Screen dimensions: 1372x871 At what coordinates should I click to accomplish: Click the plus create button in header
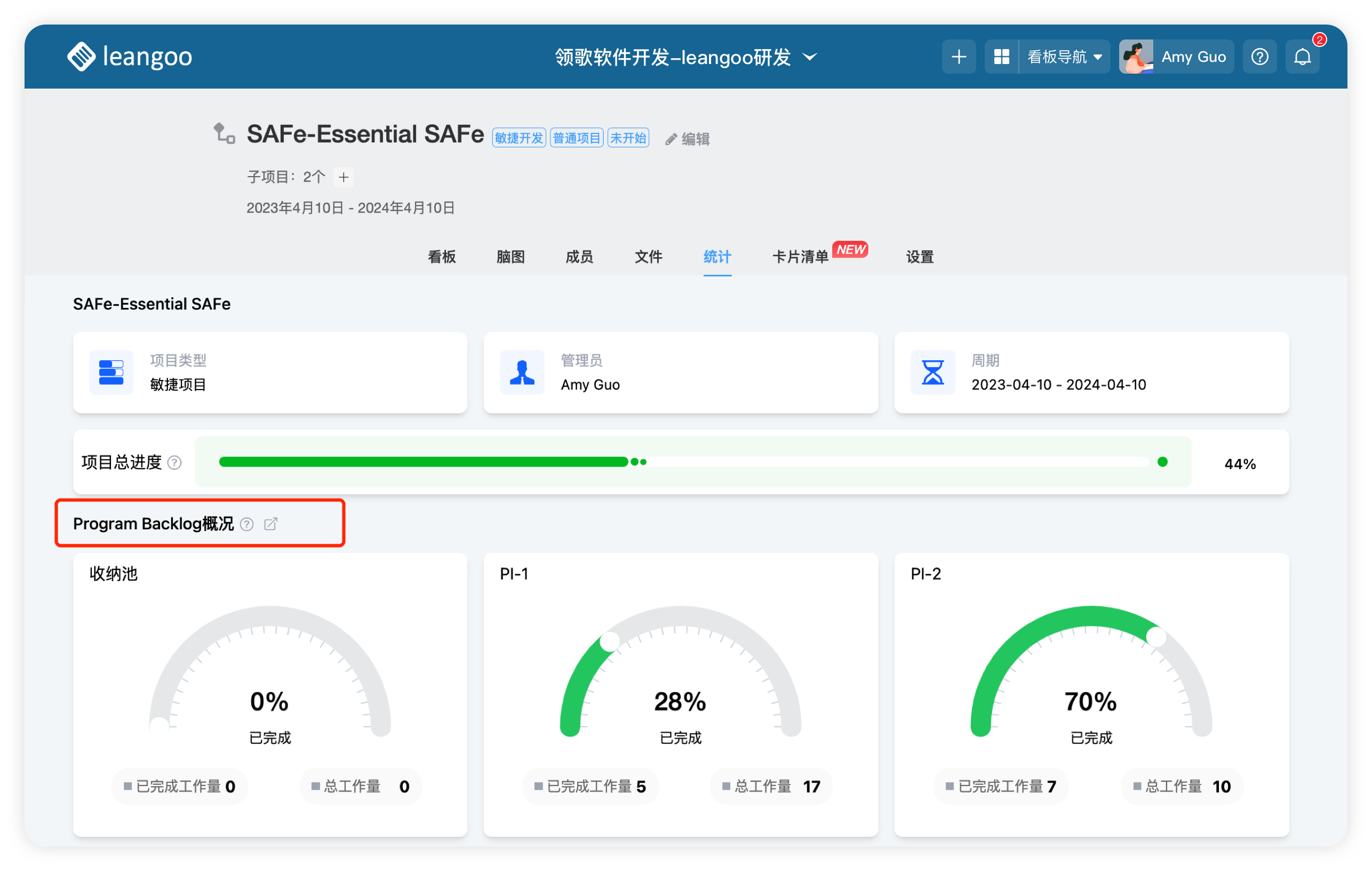[959, 57]
